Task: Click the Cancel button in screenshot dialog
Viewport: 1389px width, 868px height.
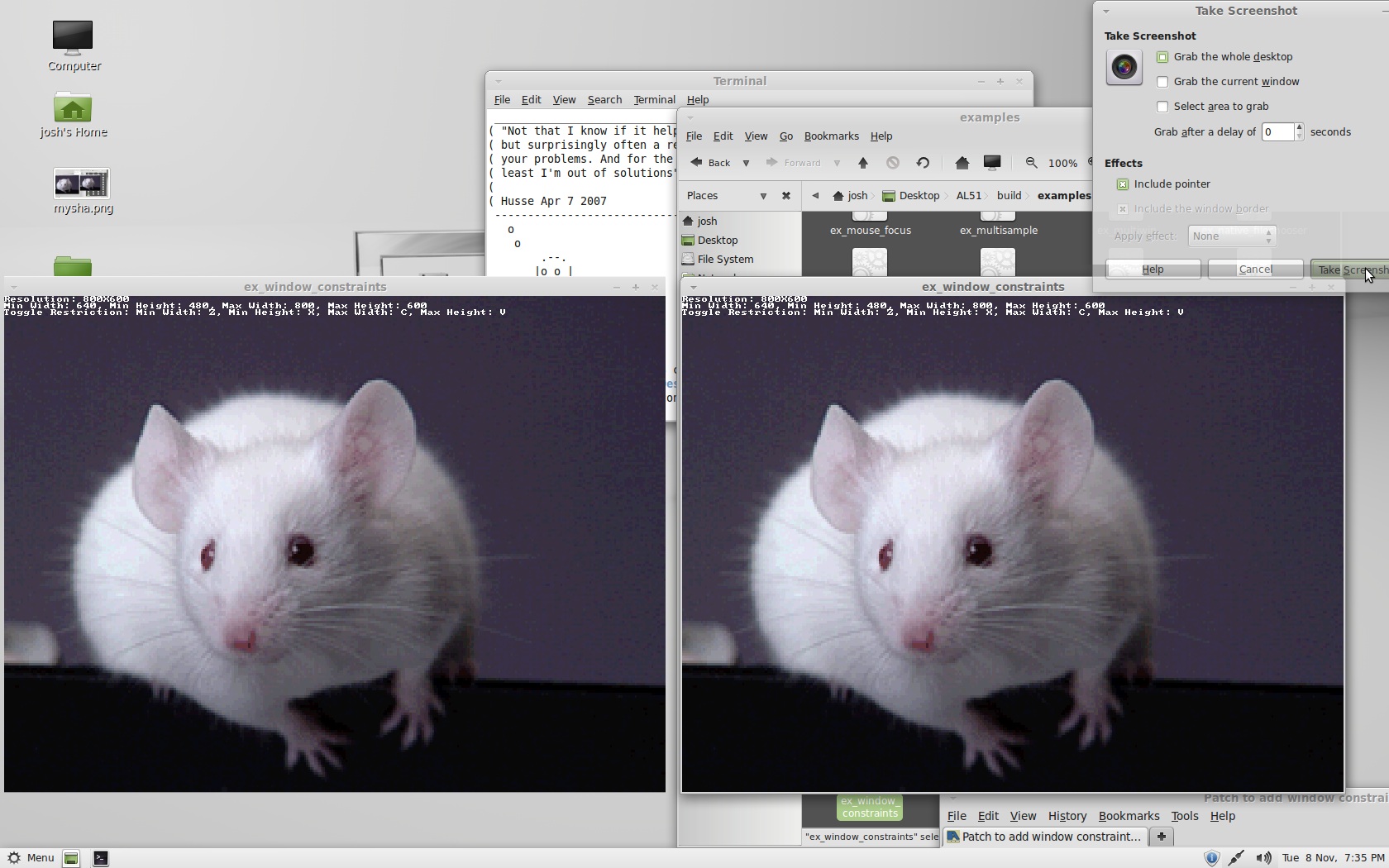Action: [1255, 269]
